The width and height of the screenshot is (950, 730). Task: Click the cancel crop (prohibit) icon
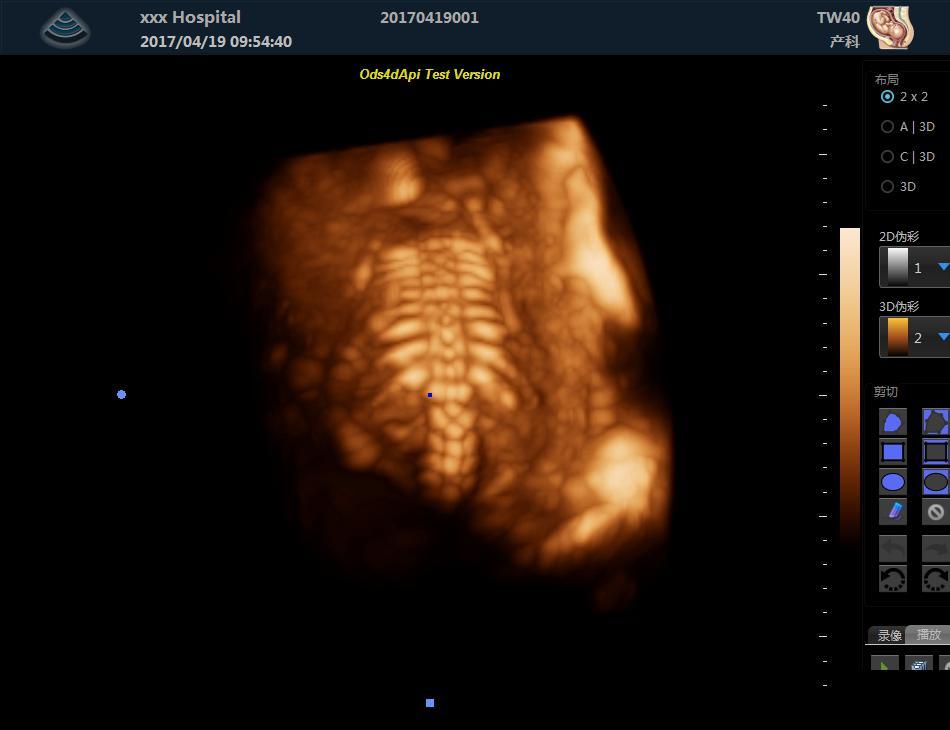tap(935, 512)
